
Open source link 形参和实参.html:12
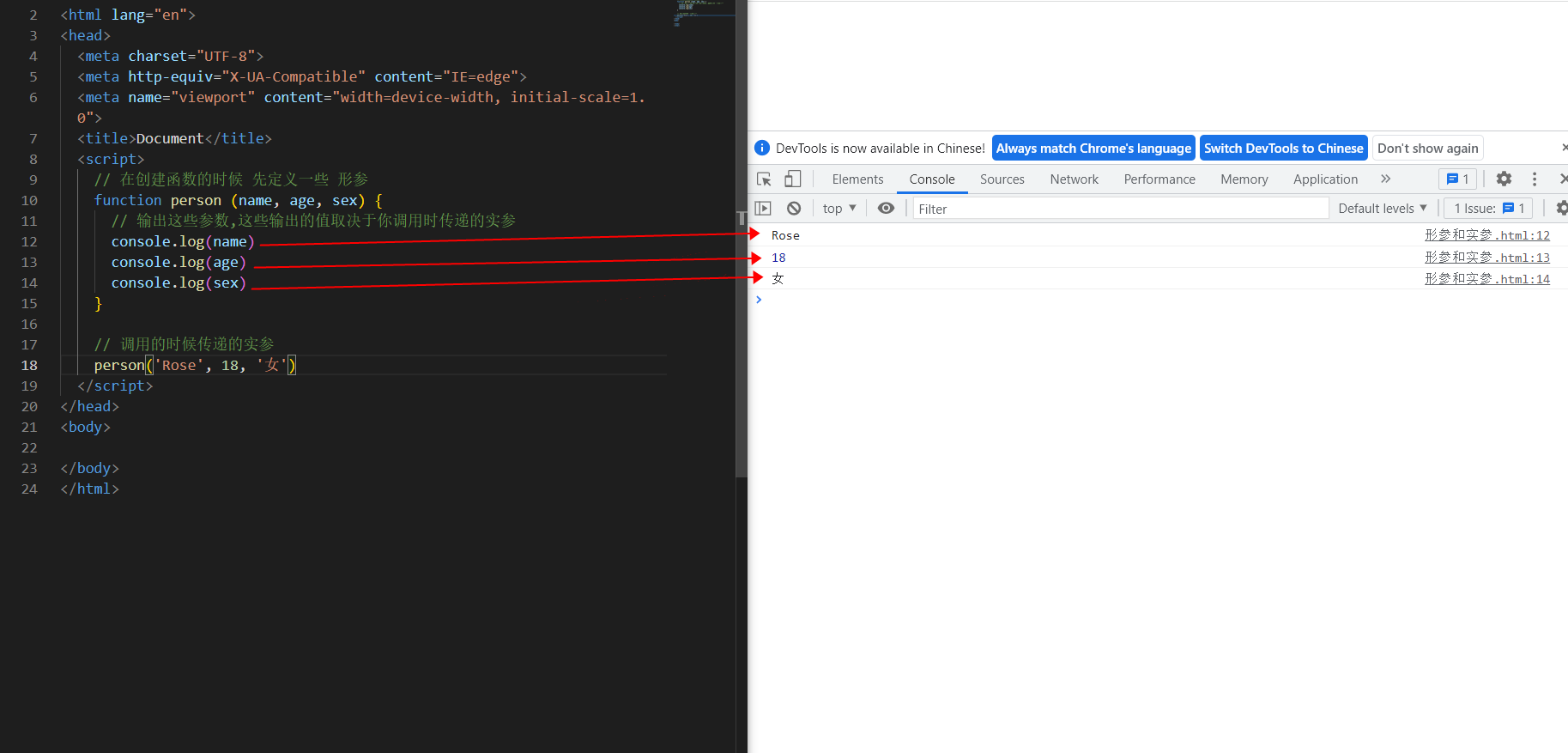pyautogui.click(x=1486, y=234)
